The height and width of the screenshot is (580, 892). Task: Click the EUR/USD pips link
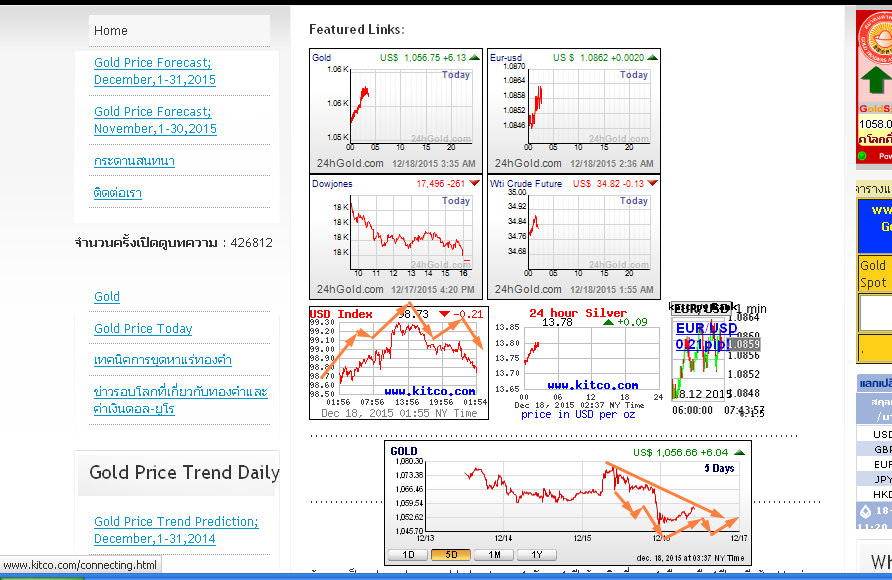point(703,336)
